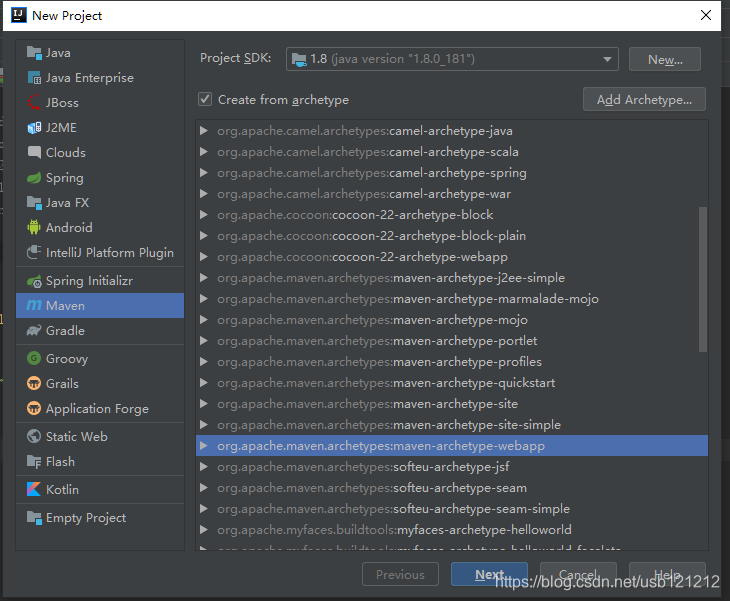Click the Empty Project folder icon

click(x=34, y=517)
